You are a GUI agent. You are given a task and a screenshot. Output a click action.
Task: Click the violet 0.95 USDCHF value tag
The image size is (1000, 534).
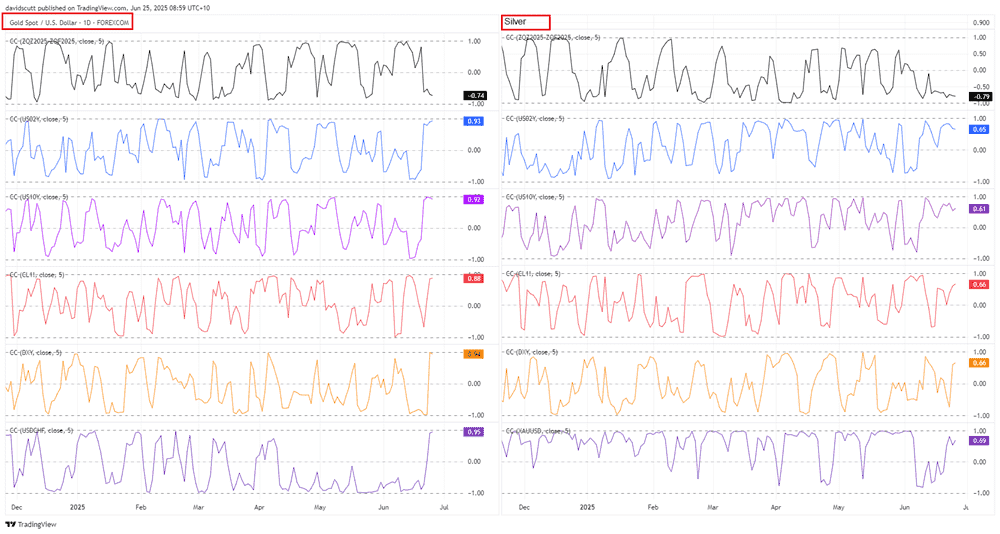pos(473,432)
